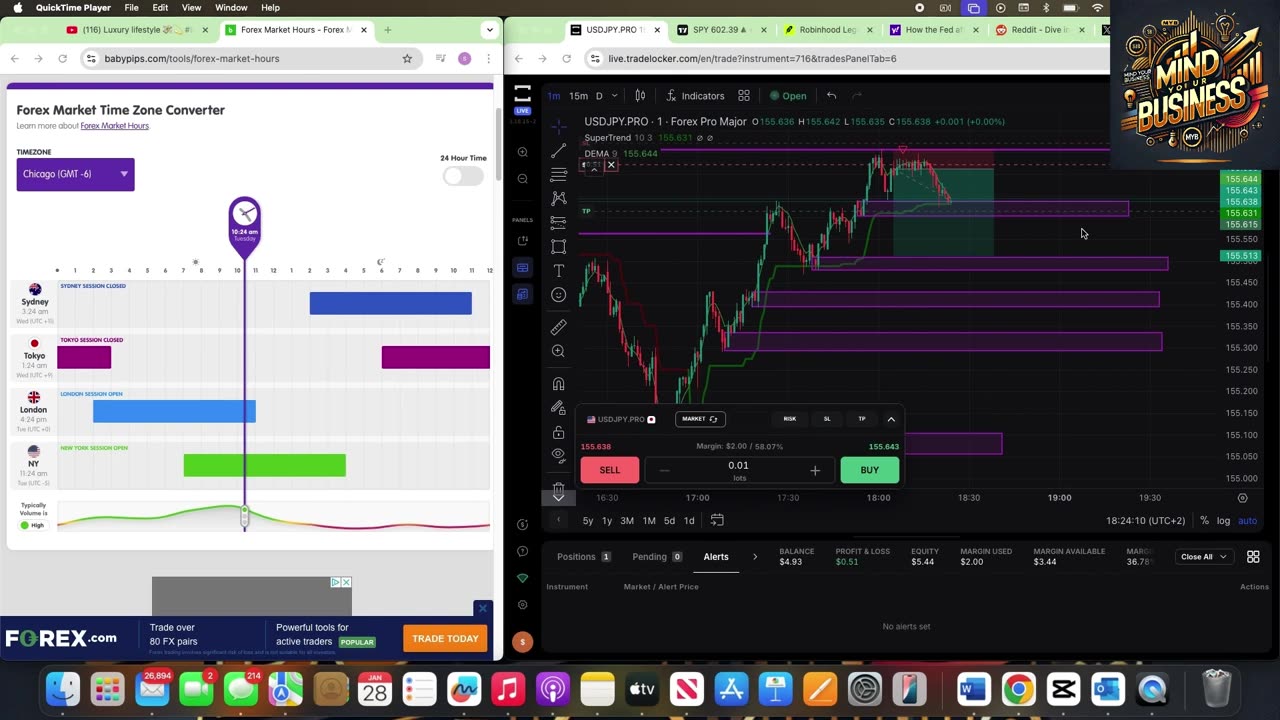The width and height of the screenshot is (1280, 720).
Task: Expand the timeframe dropdown chevron
Action: [x=614, y=96]
